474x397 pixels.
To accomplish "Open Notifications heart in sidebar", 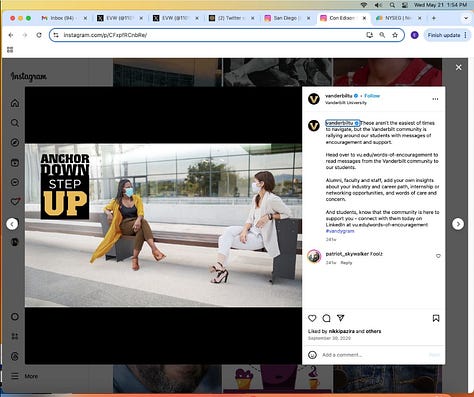I will [x=15, y=202].
